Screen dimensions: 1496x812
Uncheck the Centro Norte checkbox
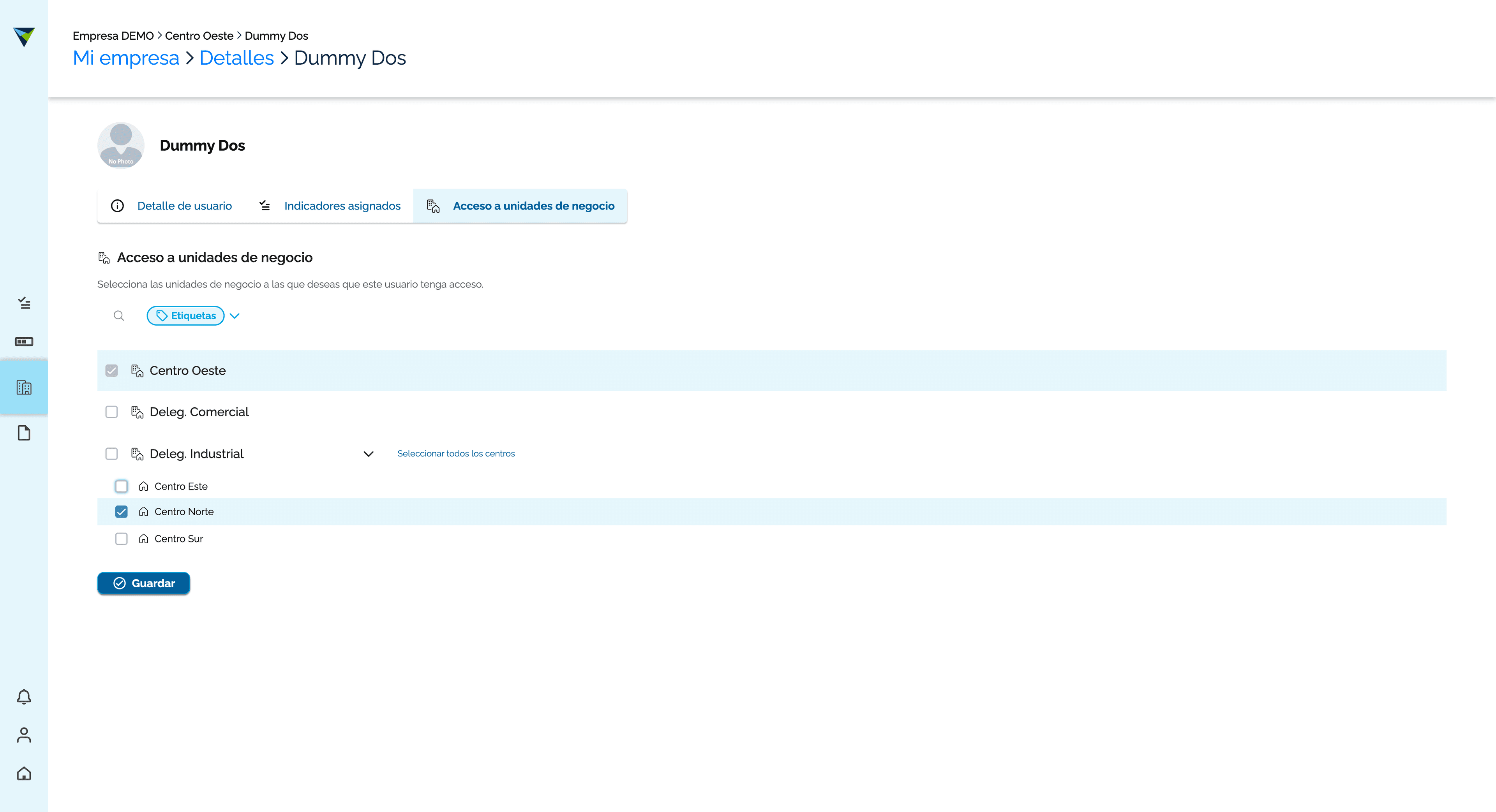click(122, 511)
